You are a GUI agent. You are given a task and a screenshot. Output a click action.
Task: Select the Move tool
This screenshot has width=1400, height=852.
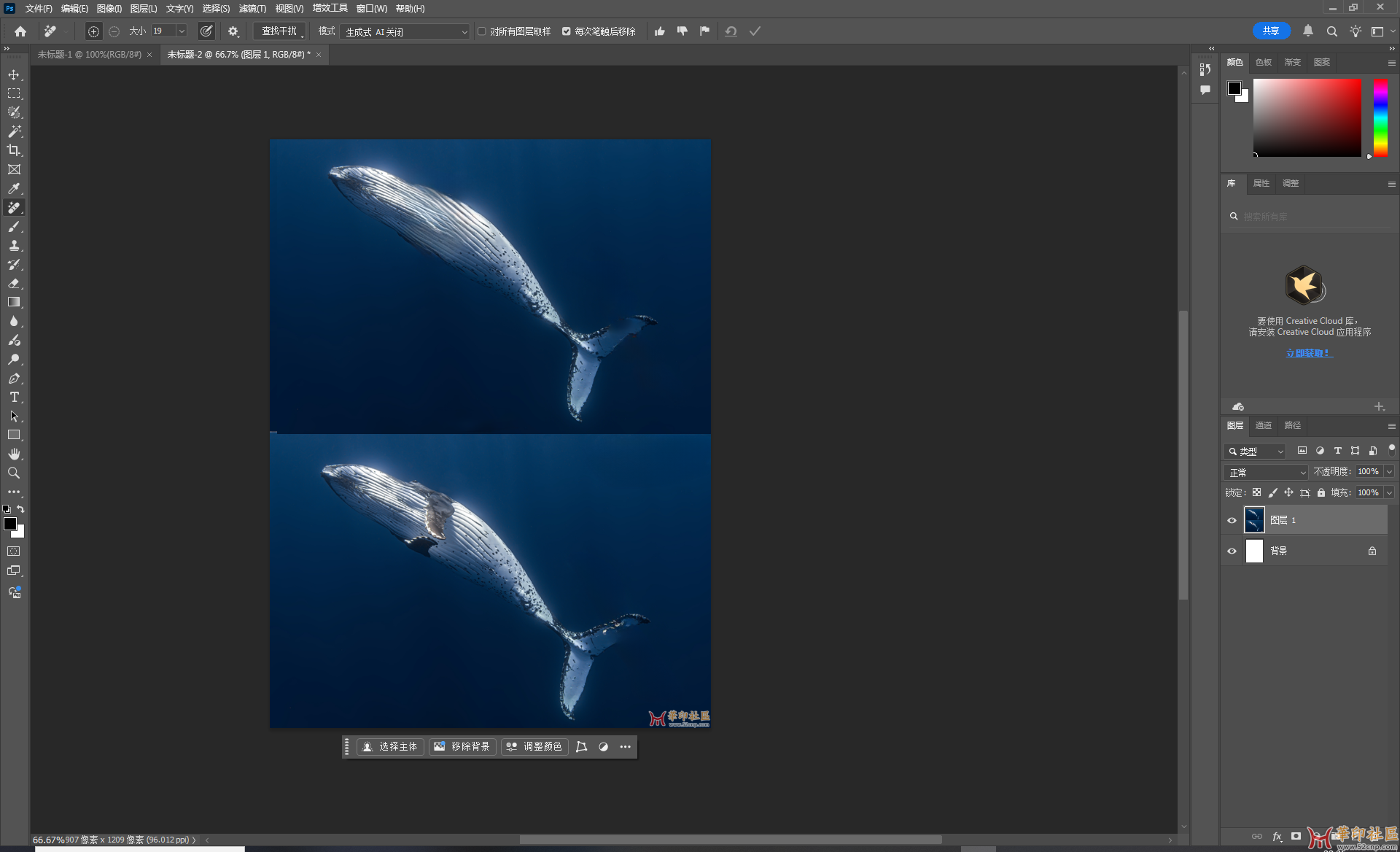point(14,74)
